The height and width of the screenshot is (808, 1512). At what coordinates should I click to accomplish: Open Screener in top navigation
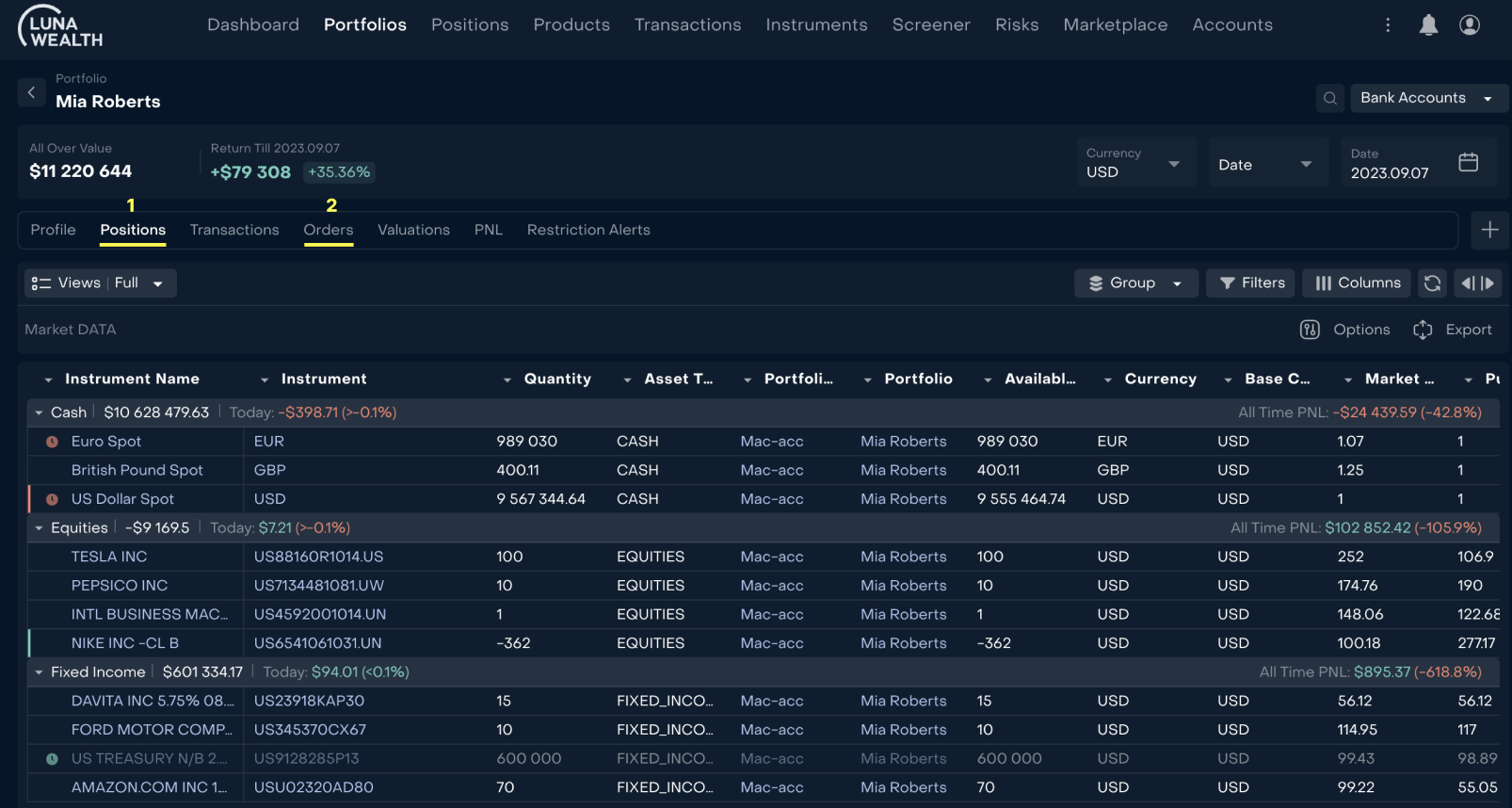pos(931,25)
